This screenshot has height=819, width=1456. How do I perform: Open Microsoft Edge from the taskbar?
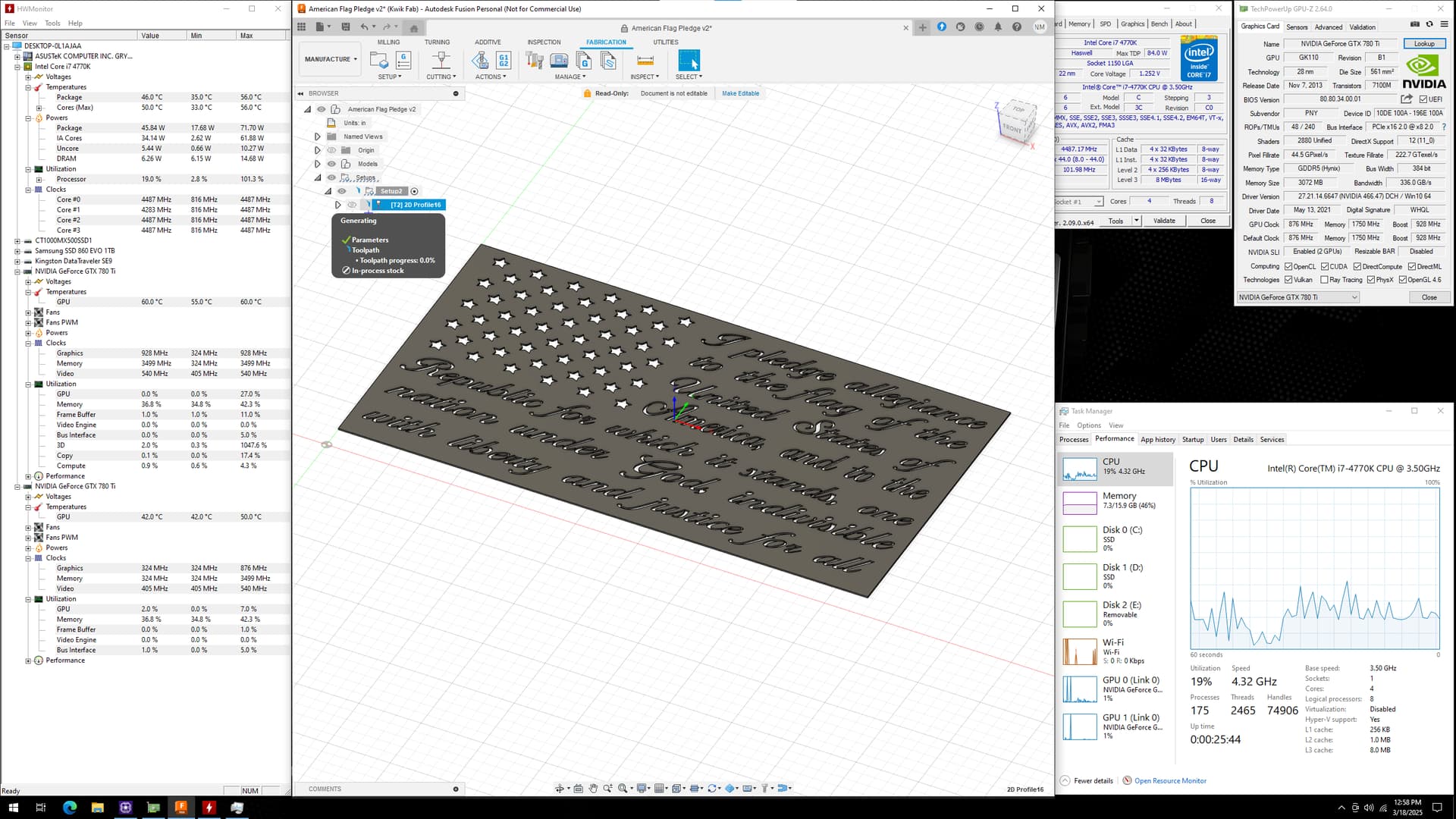tap(70, 808)
